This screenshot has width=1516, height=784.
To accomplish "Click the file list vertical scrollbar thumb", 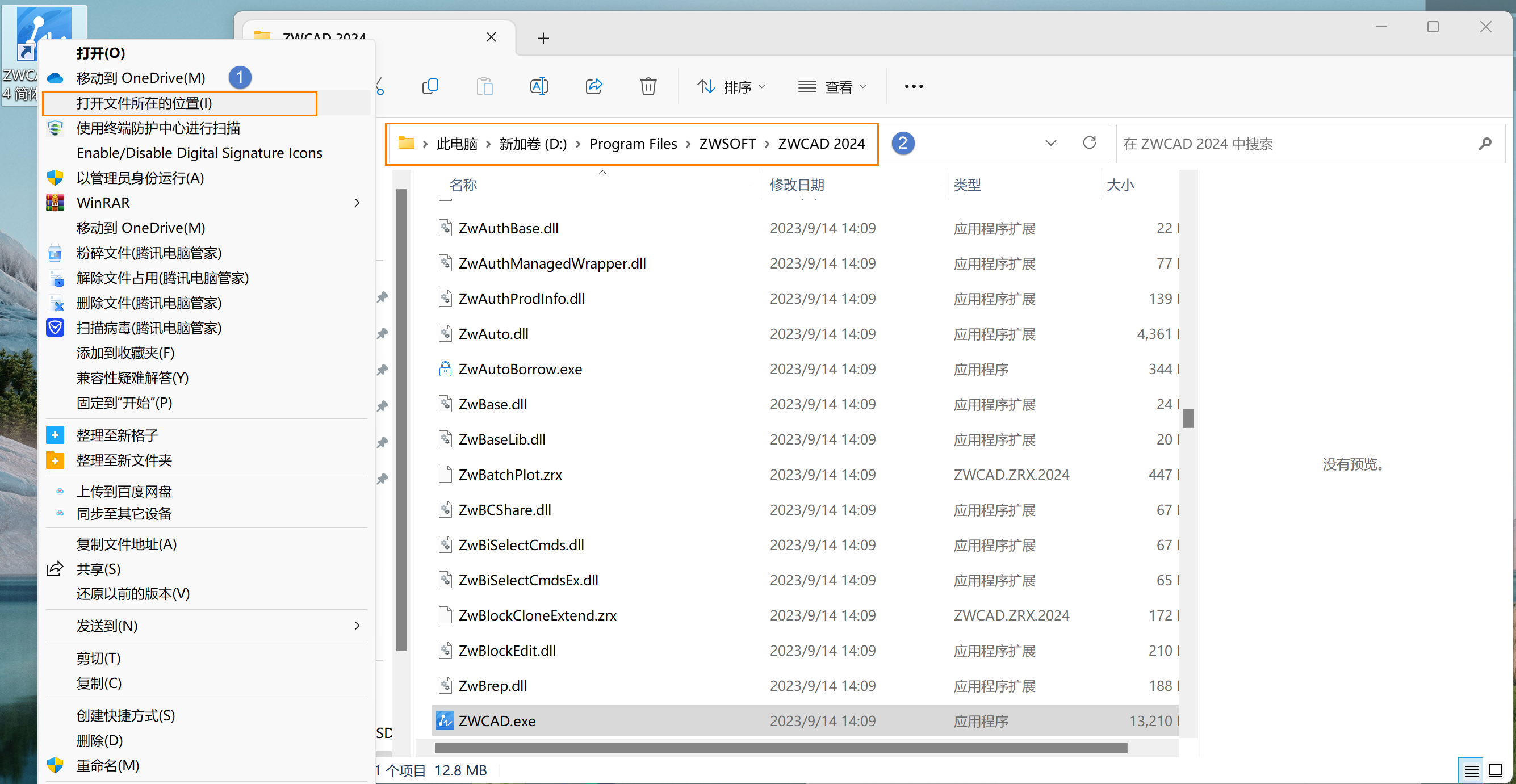I will coord(1189,418).
